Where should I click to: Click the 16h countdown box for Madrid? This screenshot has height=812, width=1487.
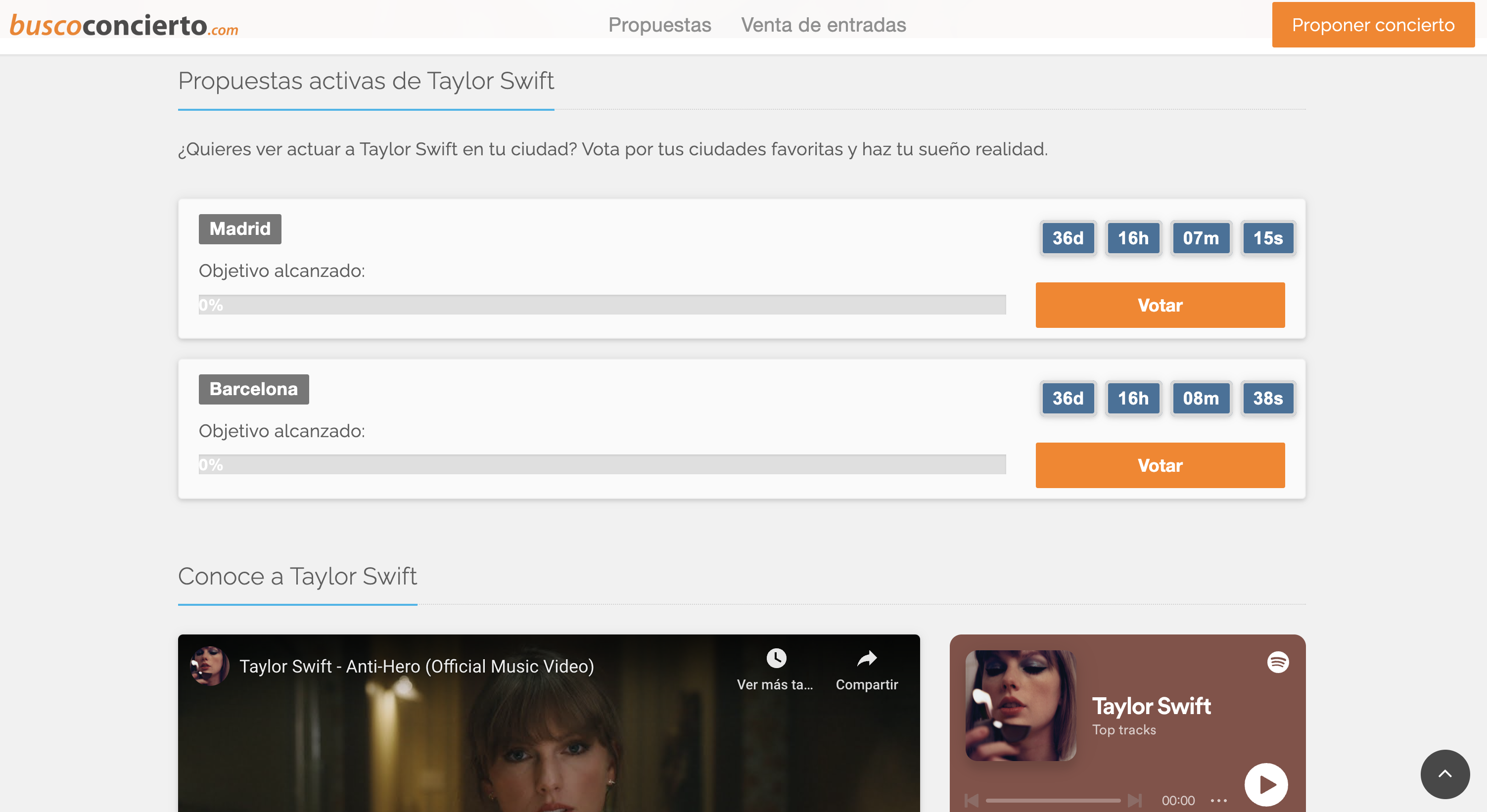coord(1133,238)
